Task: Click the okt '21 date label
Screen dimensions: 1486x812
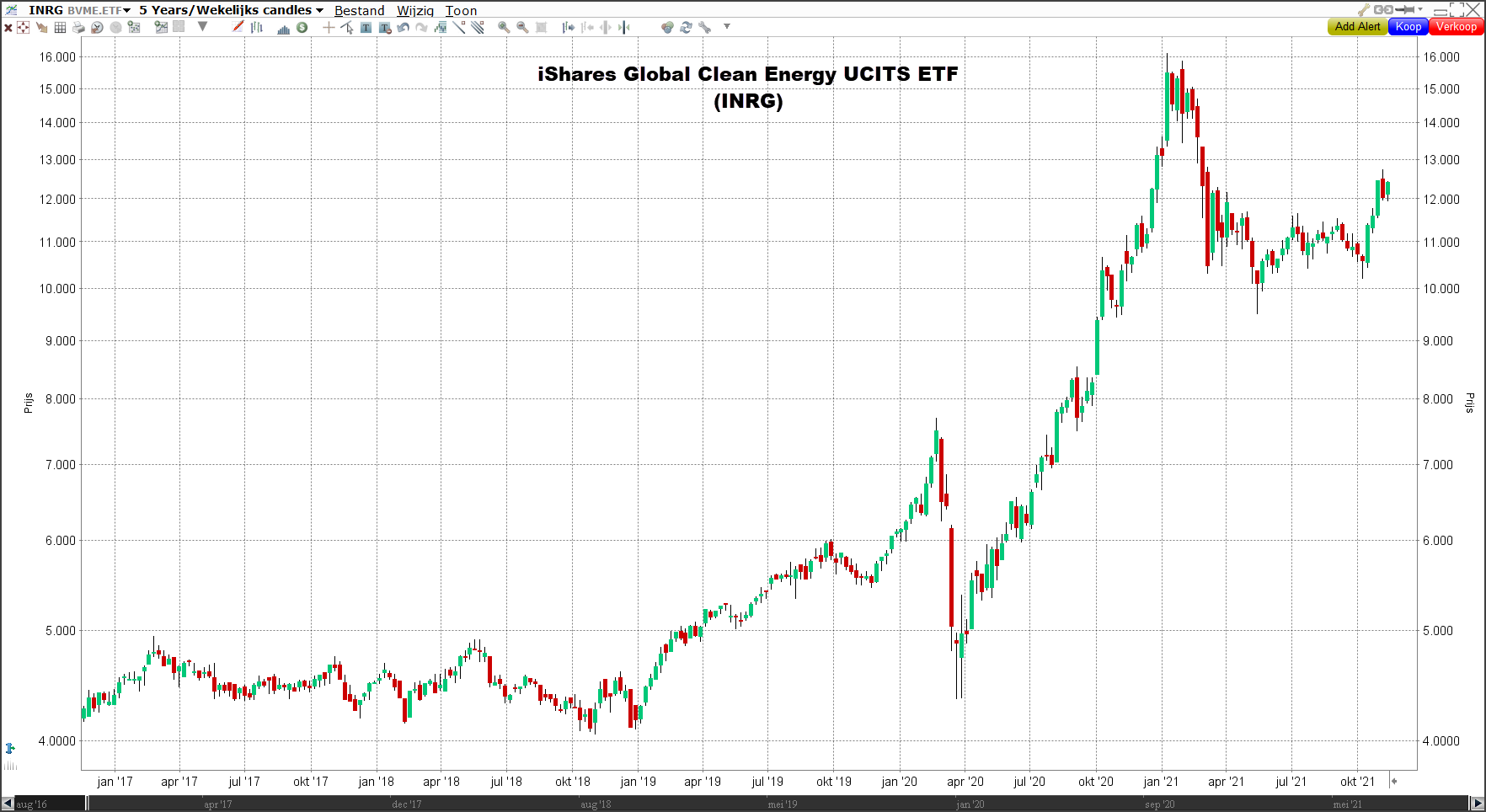Action: pos(1357,782)
